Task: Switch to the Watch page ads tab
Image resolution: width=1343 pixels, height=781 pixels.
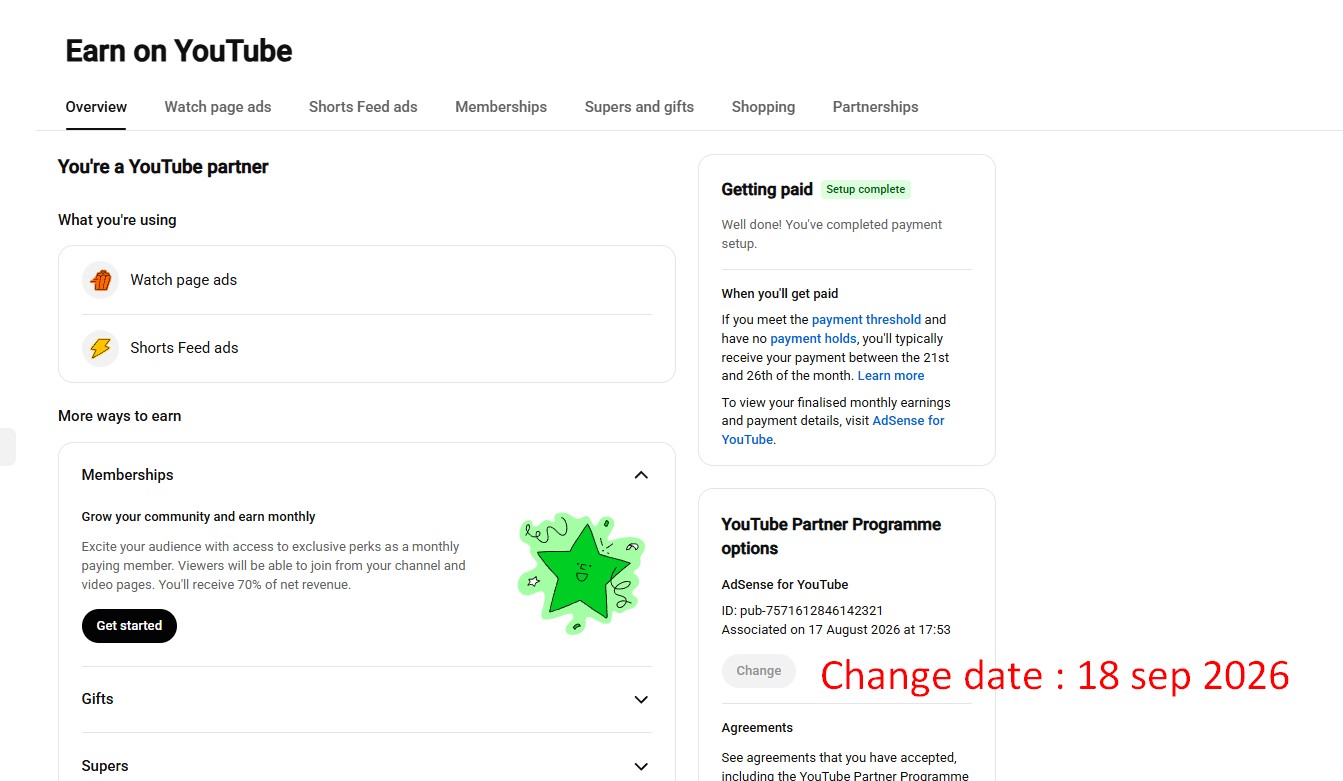Action: point(218,107)
